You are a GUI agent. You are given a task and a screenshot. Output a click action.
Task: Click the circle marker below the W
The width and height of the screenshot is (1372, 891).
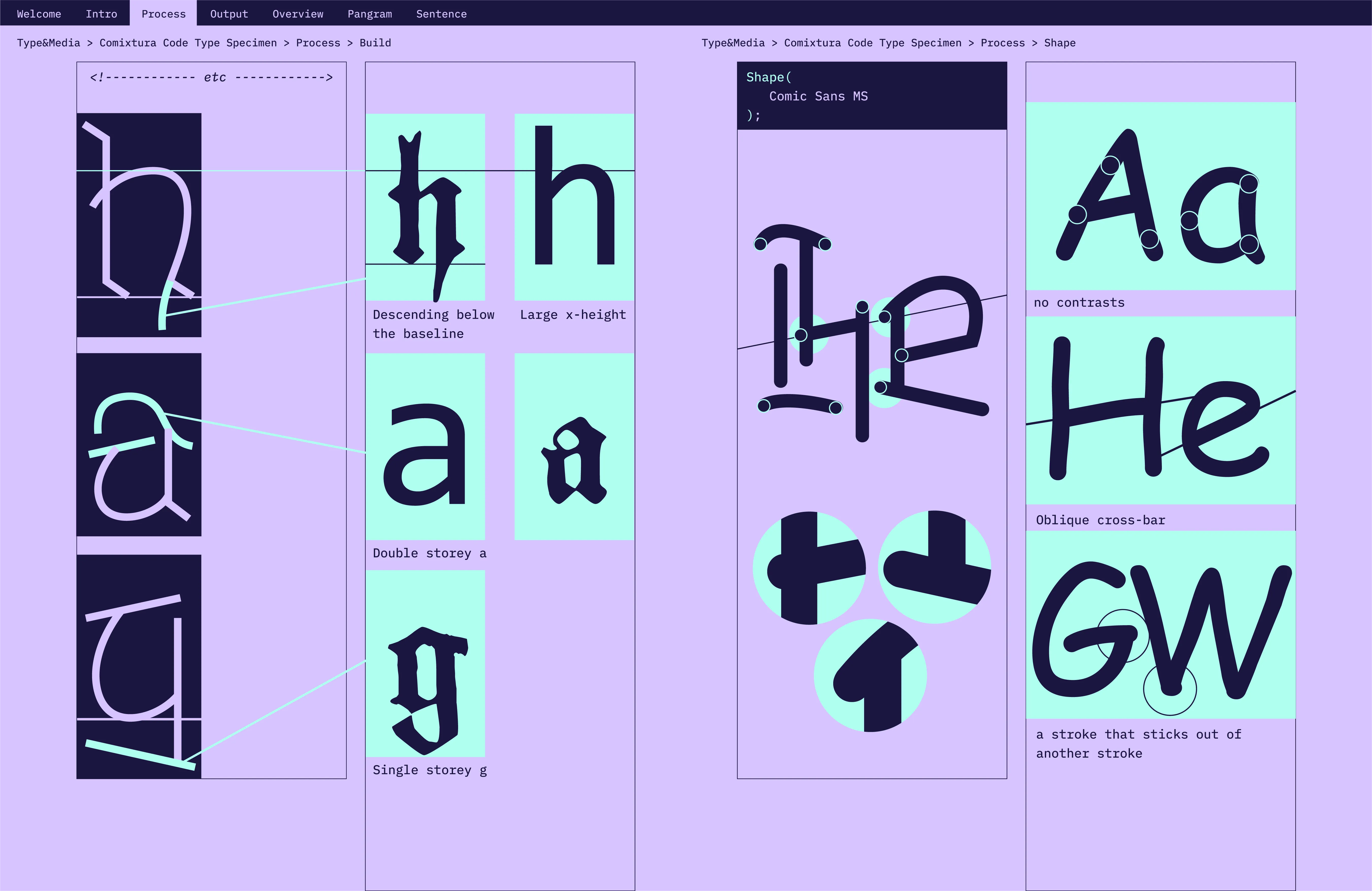point(1170,689)
